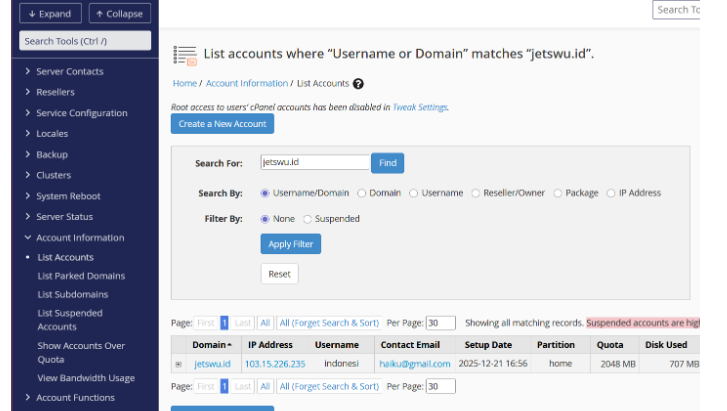Expand the jetswu.id row plus icon
This screenshot has height=411, width=727.
pos(179,364)
